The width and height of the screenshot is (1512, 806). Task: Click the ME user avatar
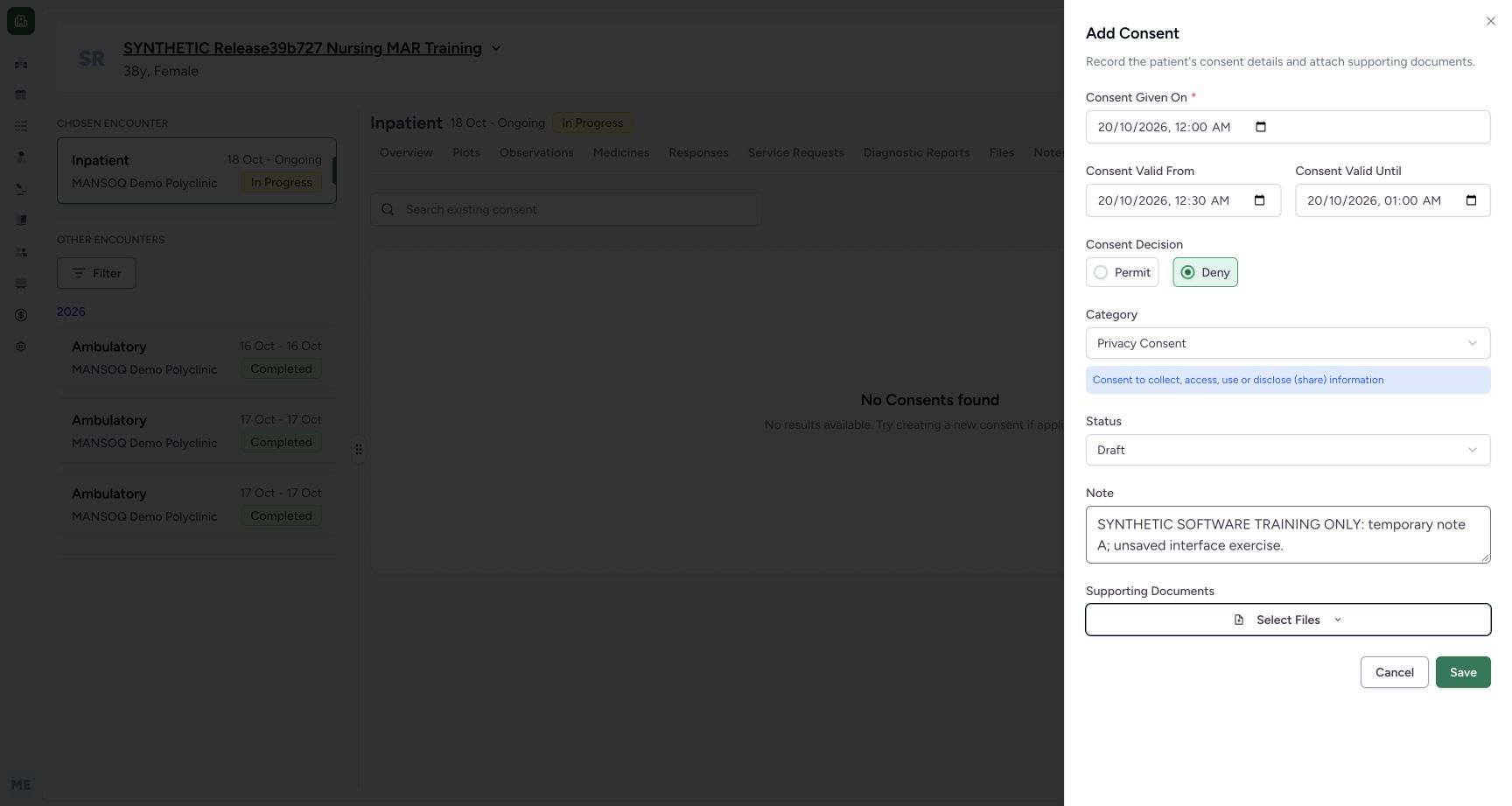(x=21, y=785)
